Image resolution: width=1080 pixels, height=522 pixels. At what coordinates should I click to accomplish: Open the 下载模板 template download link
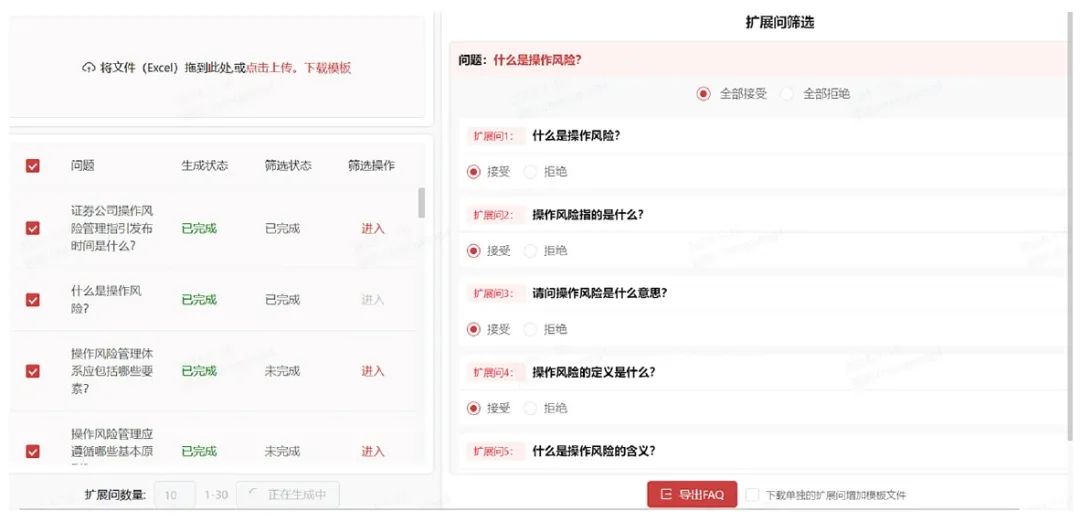[328, 67]
